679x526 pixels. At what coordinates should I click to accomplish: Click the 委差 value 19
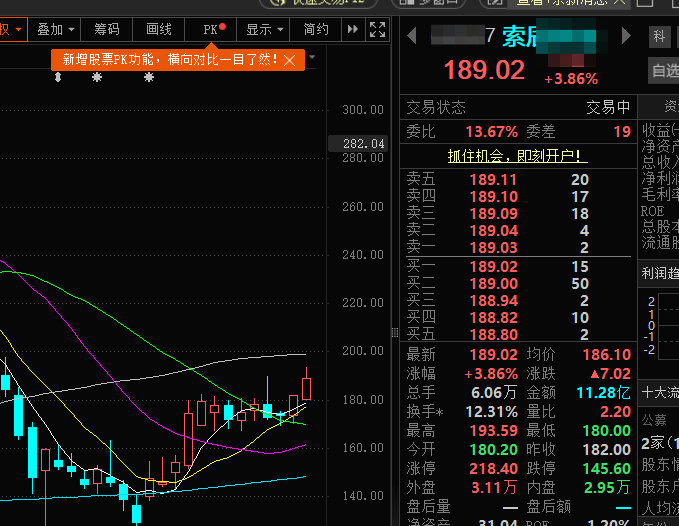pyautogui.click(x=622, y=132)
